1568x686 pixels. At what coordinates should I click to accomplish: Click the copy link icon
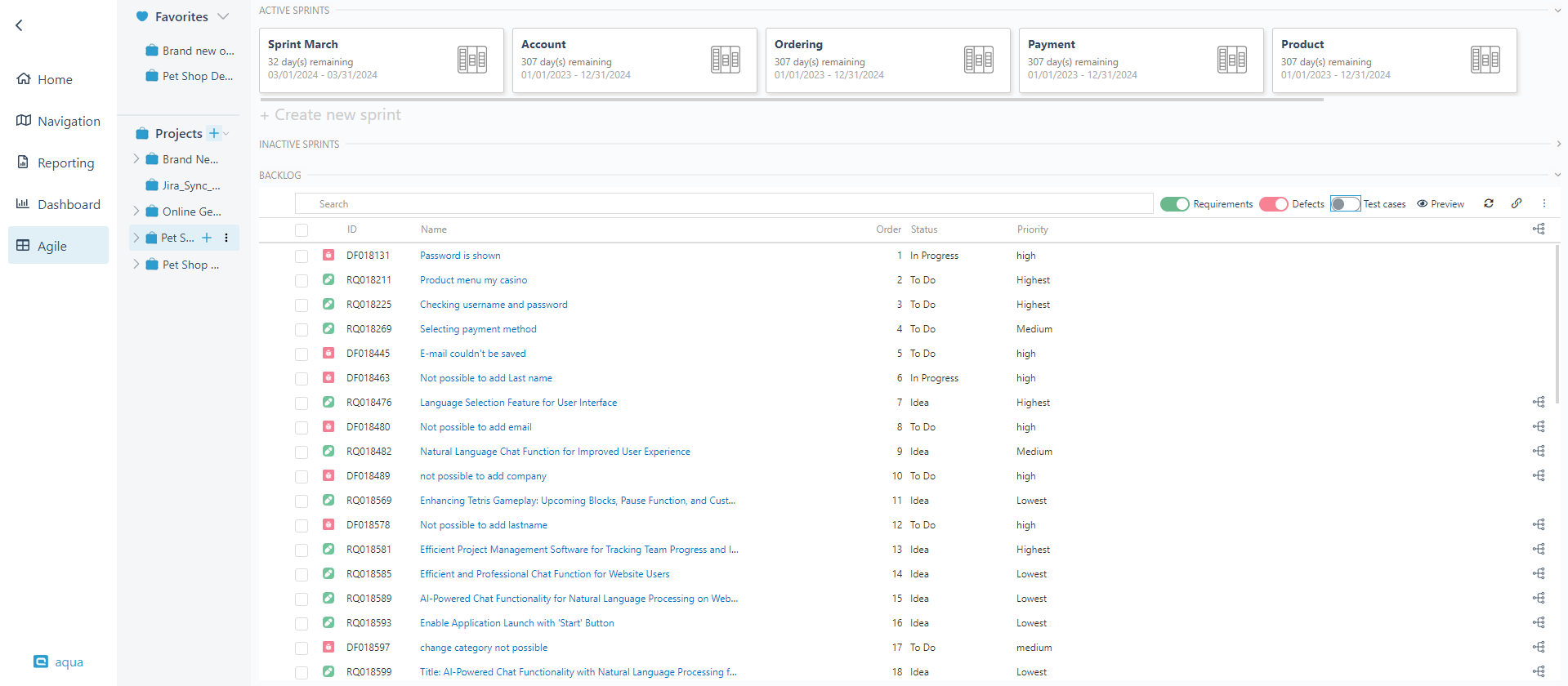[1517, 203]
